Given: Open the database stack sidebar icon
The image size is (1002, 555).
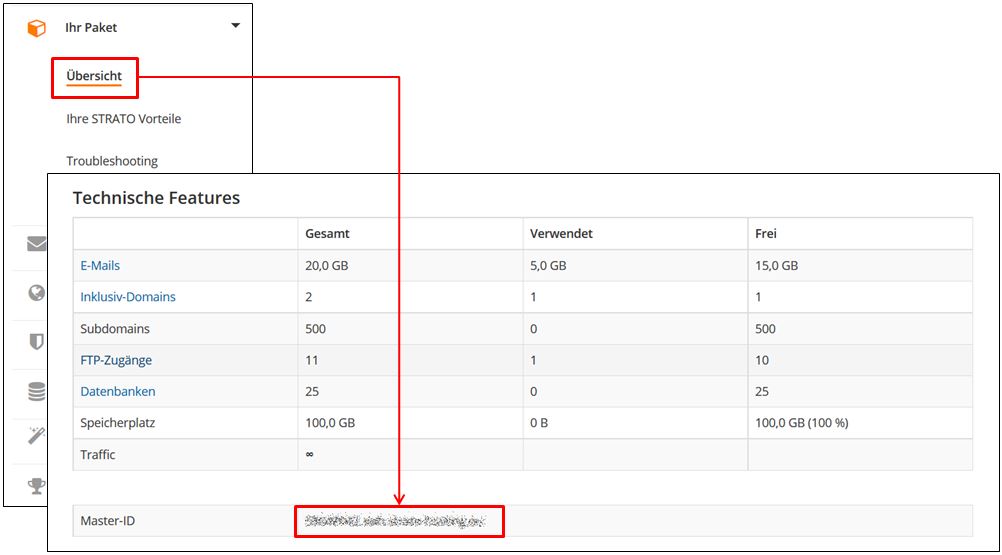Looking at the screenshot, I should pos(36,392).
